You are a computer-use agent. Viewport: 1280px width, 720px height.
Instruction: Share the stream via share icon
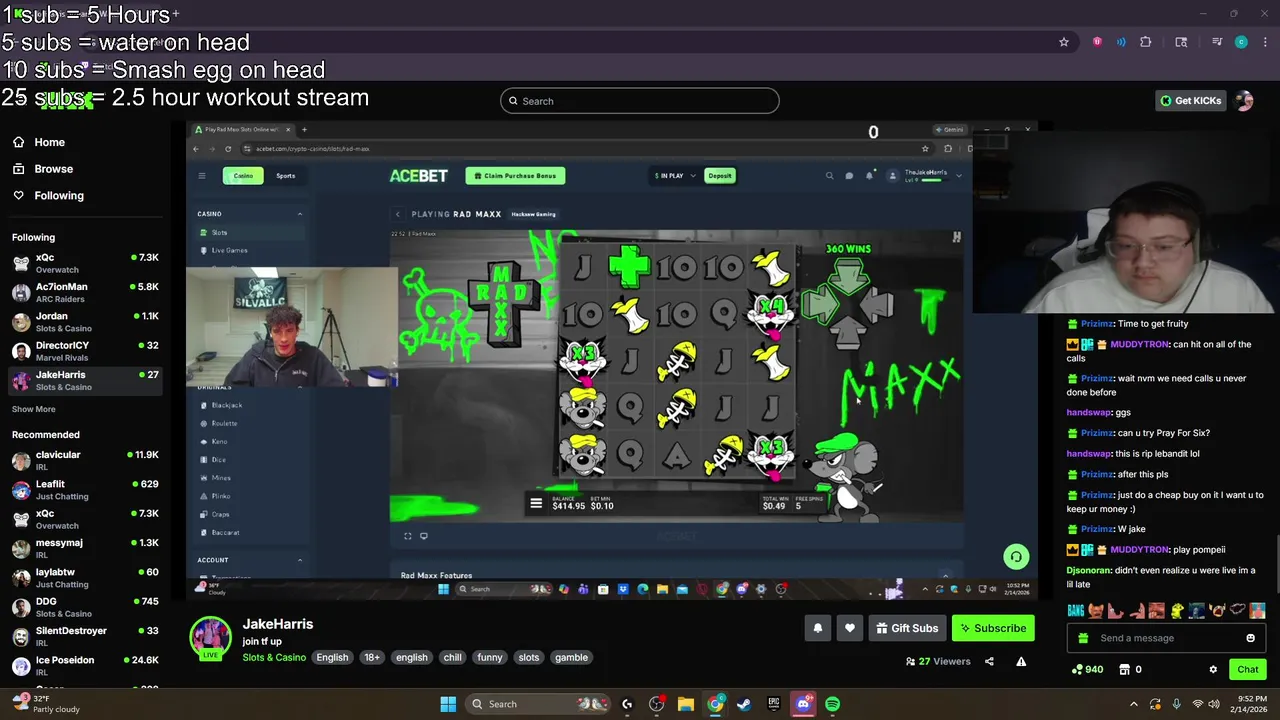point(989,661)
